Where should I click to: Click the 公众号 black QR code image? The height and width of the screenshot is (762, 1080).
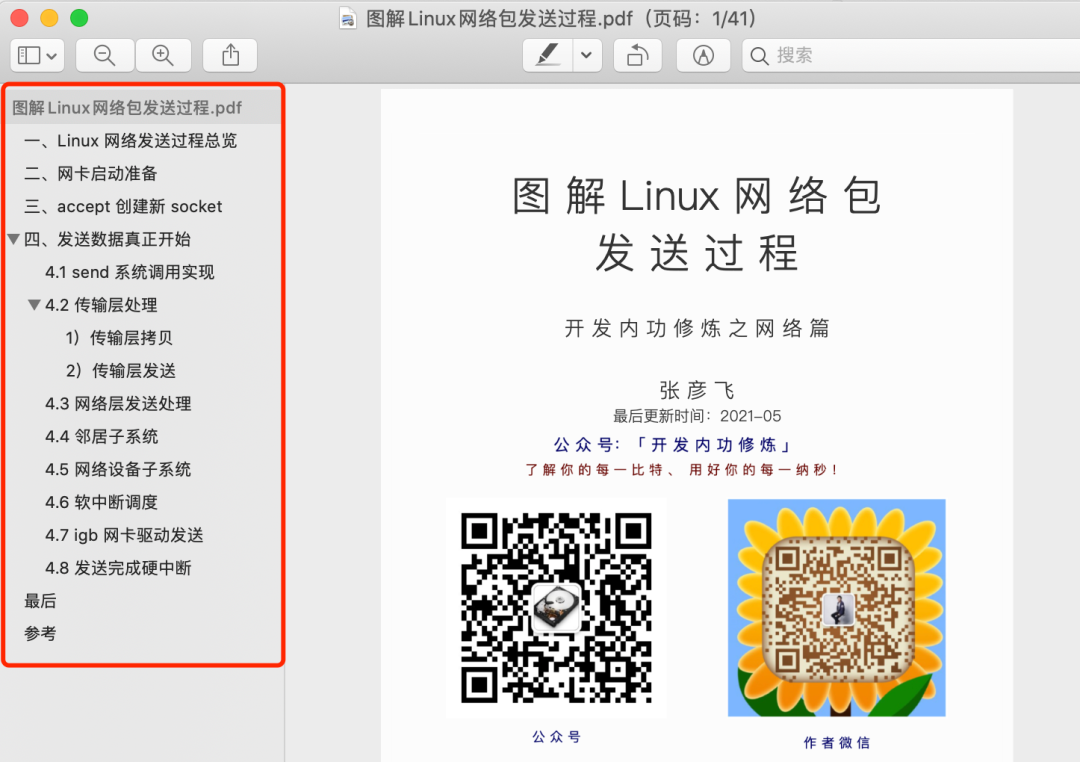(x=557, y=608)
